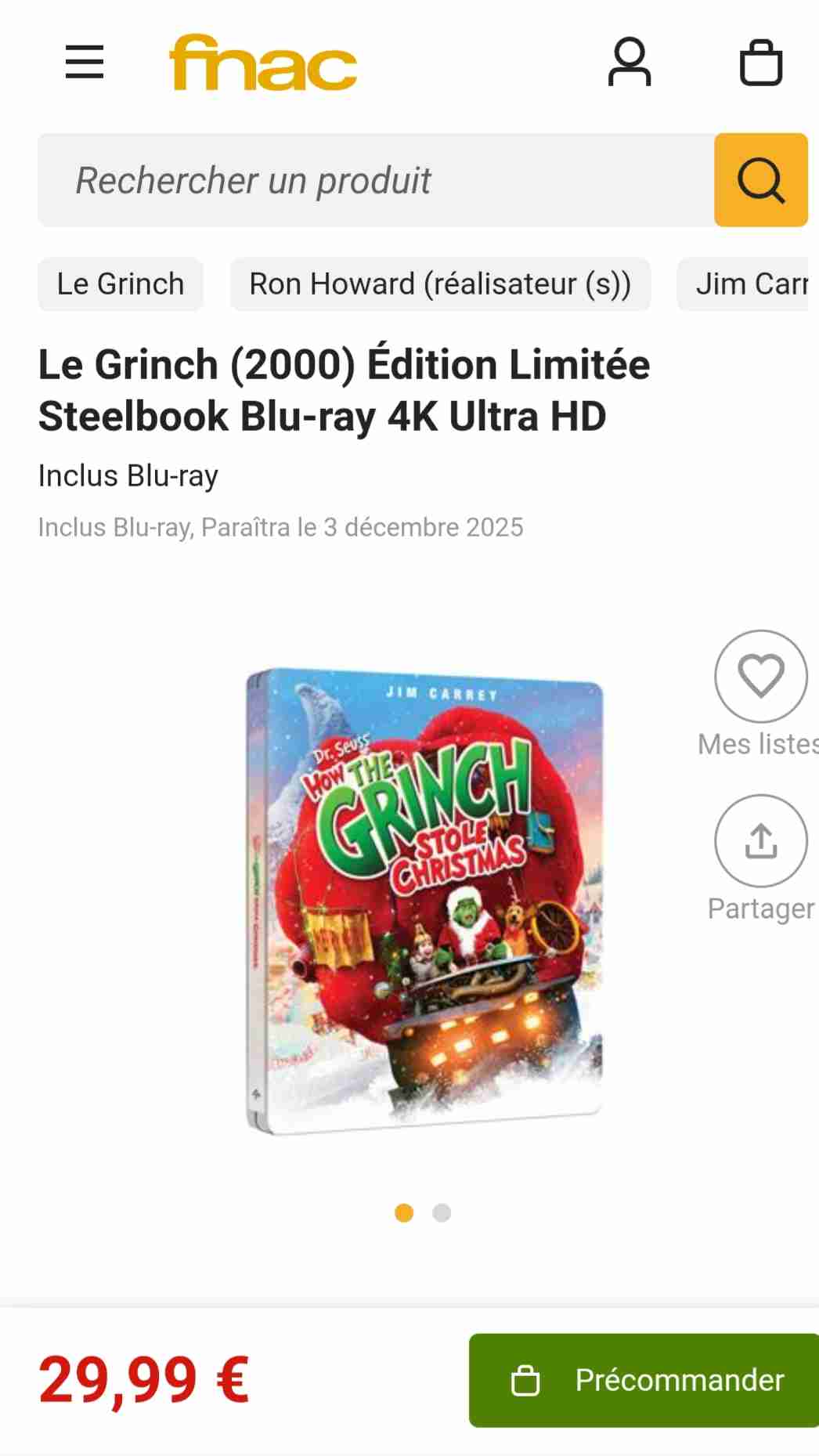Tap the 29,99 € price
The width and height of the screenshot is (819, 1456).
144,1380
